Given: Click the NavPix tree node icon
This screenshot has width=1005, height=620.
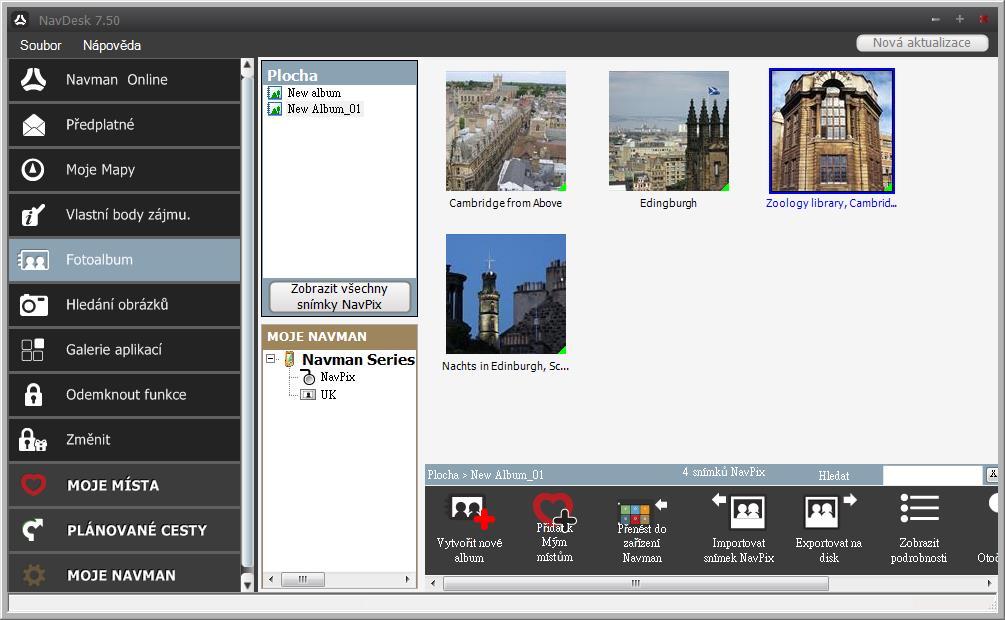Looking at the screenshot, I should click(x=309, y=378).
